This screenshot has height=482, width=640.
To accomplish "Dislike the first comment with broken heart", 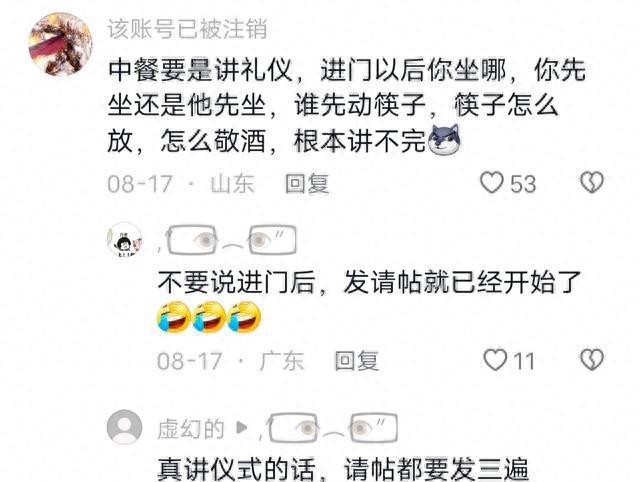I will point(592,182).
